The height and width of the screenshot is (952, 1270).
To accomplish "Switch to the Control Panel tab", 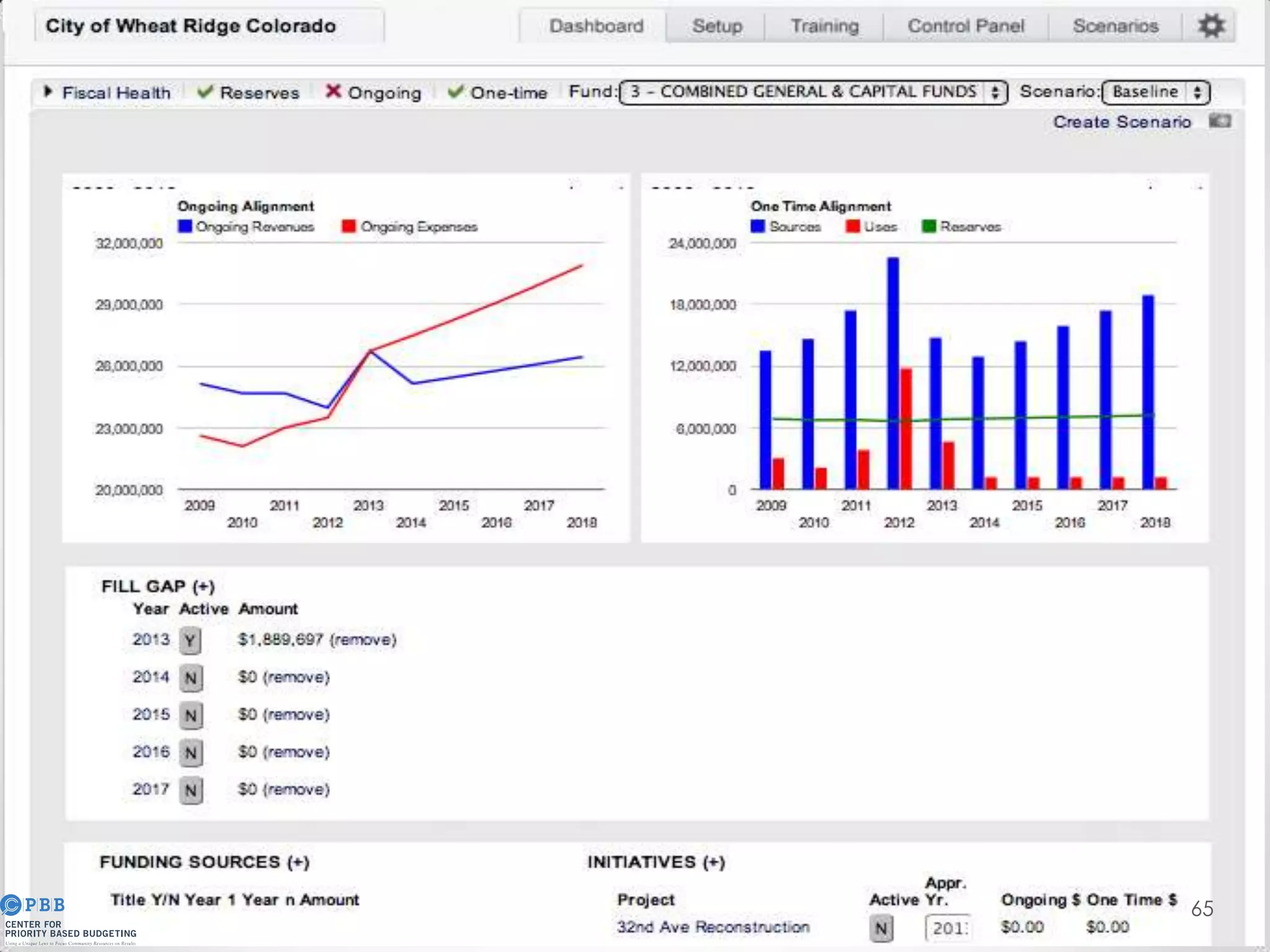I will click(966, 26).
